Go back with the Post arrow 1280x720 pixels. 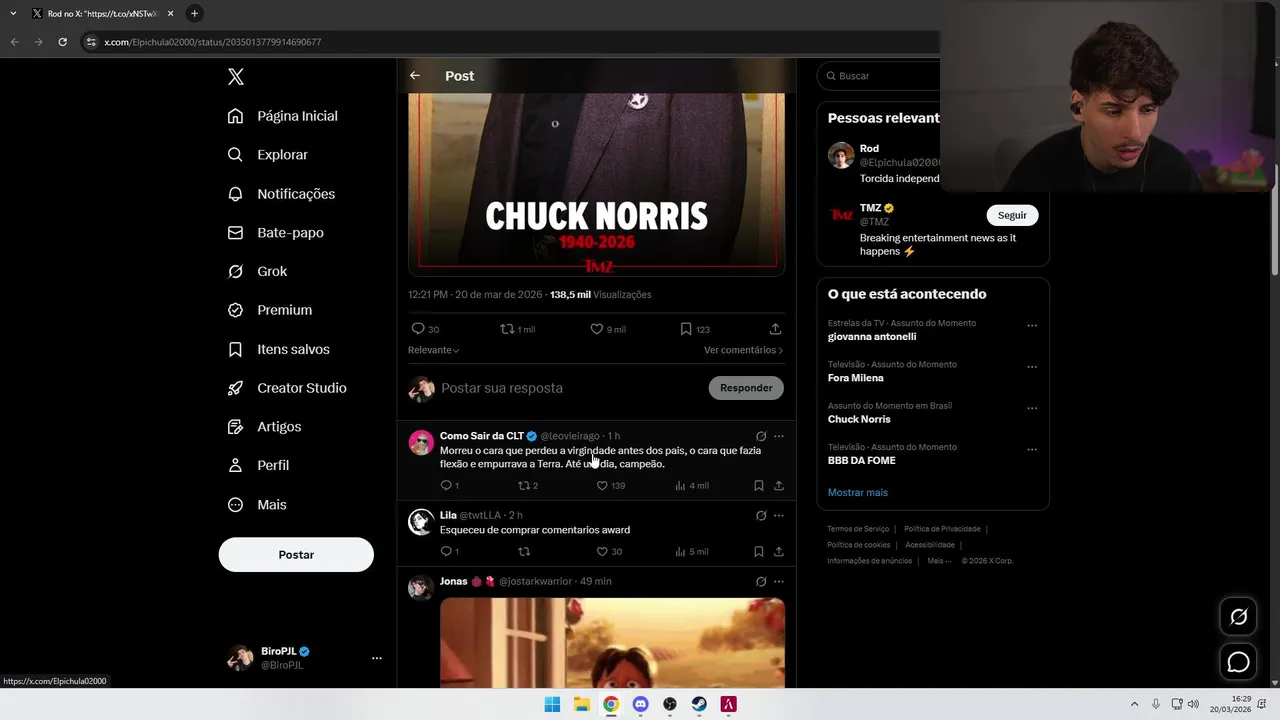pyautogui.click(x=415, y=76)
